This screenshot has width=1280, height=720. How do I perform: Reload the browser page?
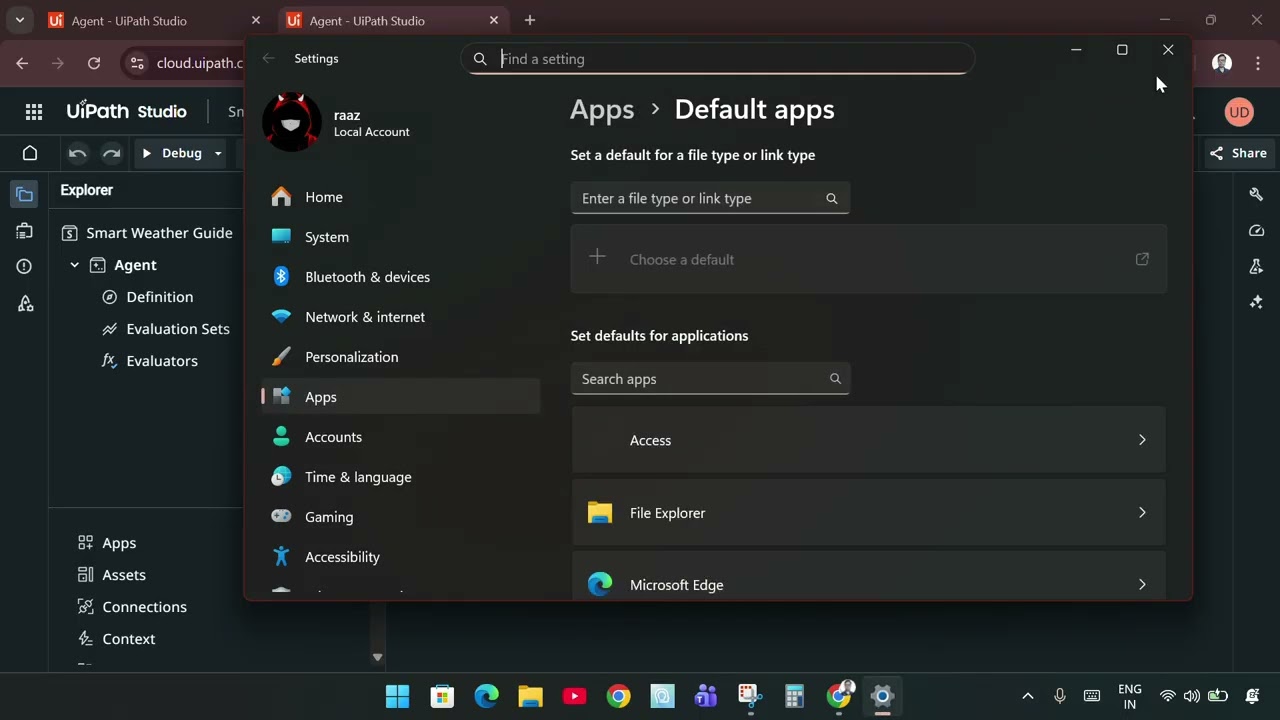pos(94,63)
